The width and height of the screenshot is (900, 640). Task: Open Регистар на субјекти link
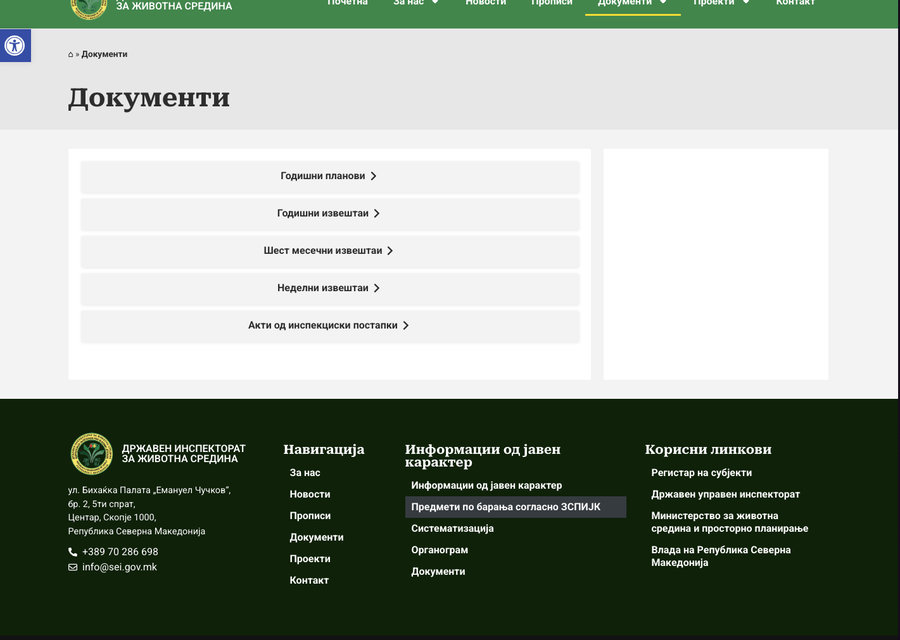701,473
